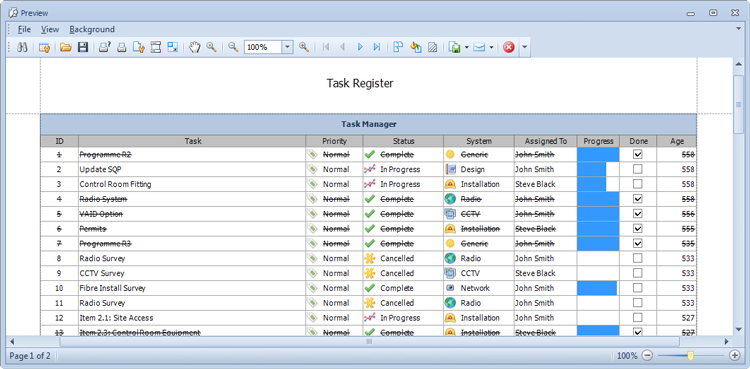Save the document with the floppy icon
Screen dimensions: 750x369
[x=83, y=47]
